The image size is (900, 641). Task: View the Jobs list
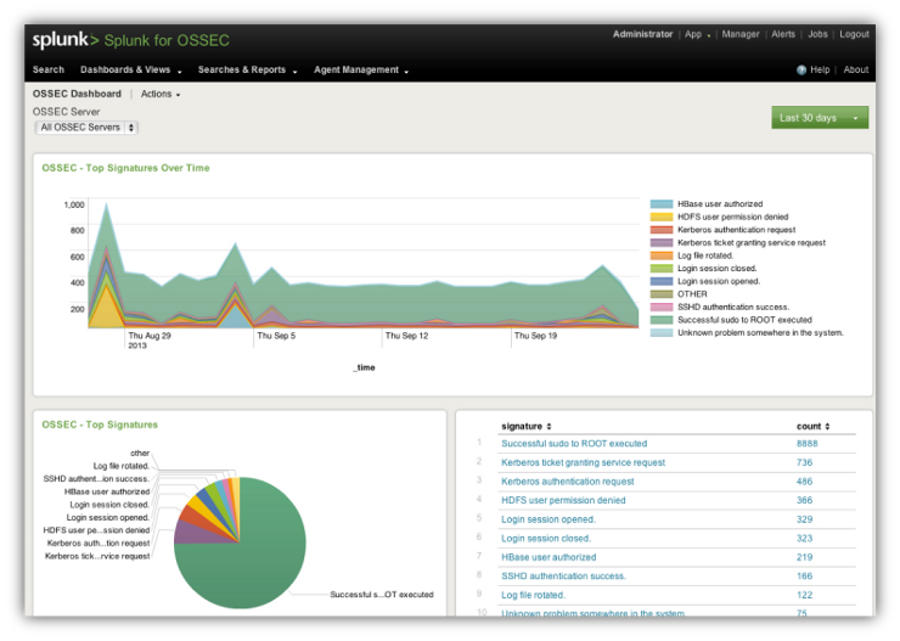[x=817, y=34]
